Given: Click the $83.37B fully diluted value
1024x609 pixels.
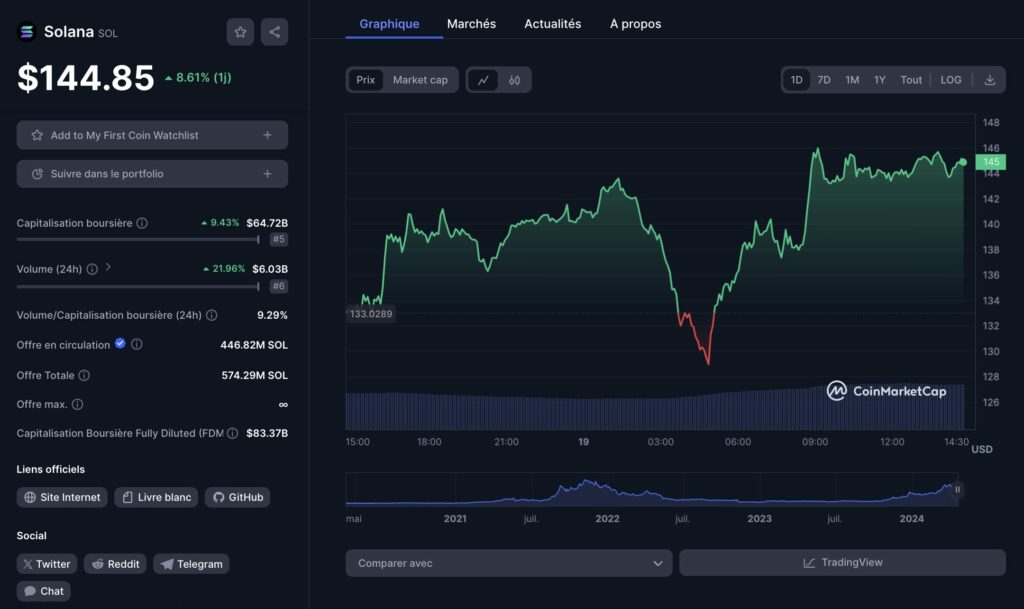Looking at the screenshot, I should [x=267, y=433].
